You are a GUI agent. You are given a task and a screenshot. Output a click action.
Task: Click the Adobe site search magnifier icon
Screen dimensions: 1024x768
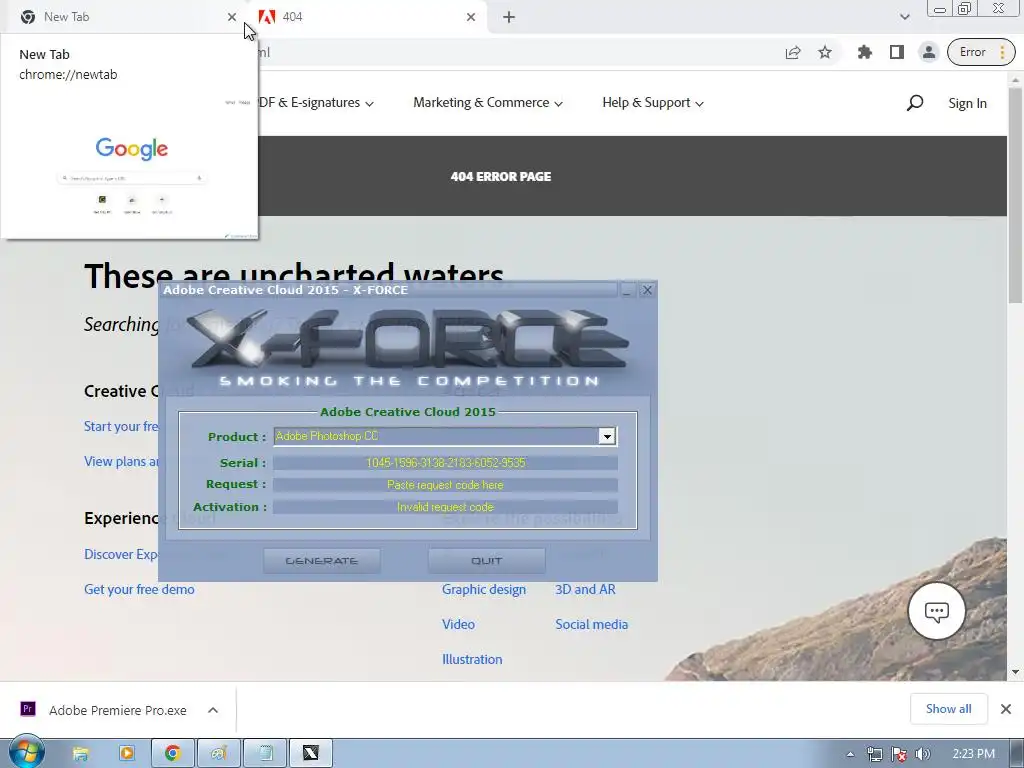tap(915, 103)
